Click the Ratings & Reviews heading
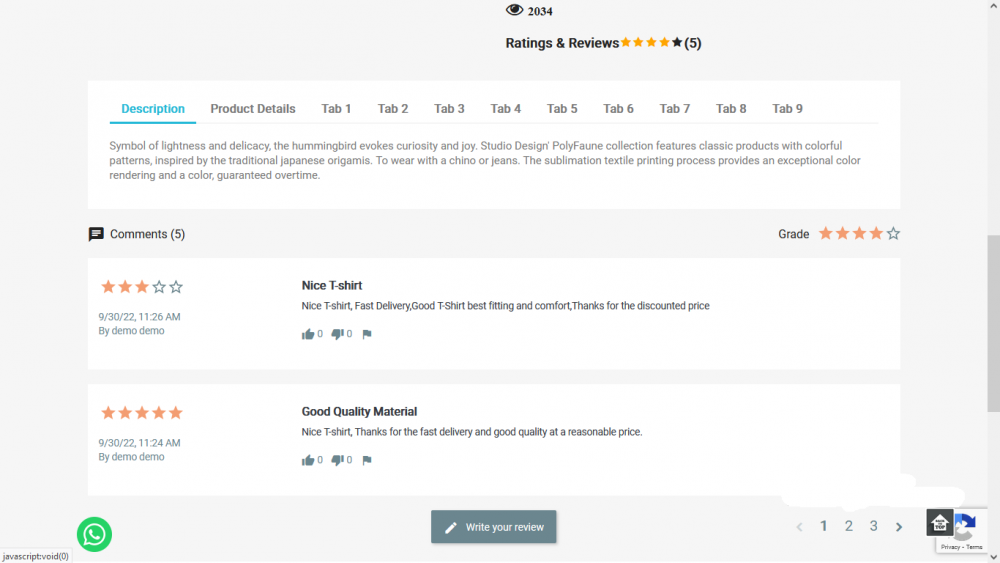Viewport: 1000px width, 563px height. (x=562, y=43)
